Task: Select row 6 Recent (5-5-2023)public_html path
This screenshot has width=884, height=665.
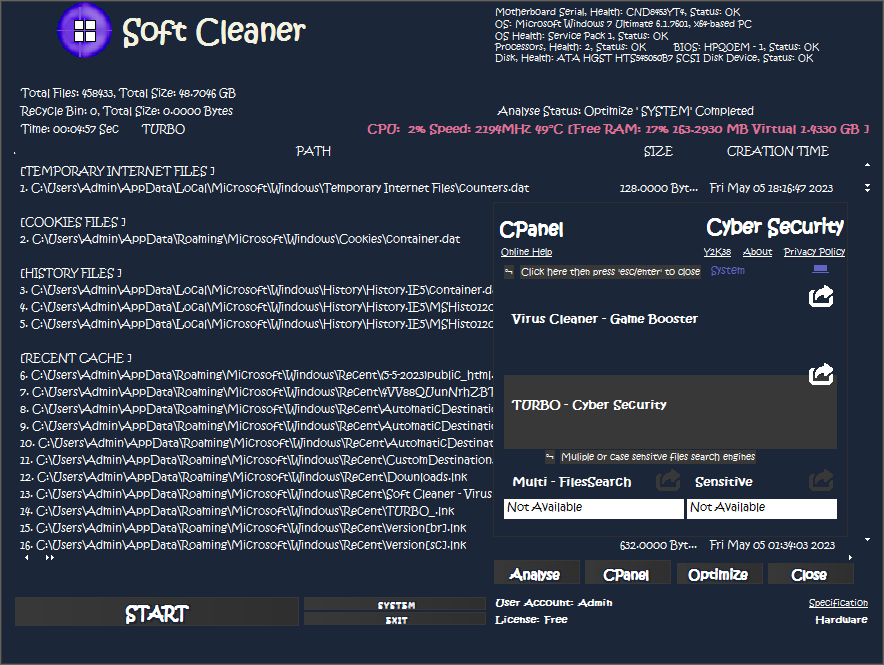Action: pos(256,375)
